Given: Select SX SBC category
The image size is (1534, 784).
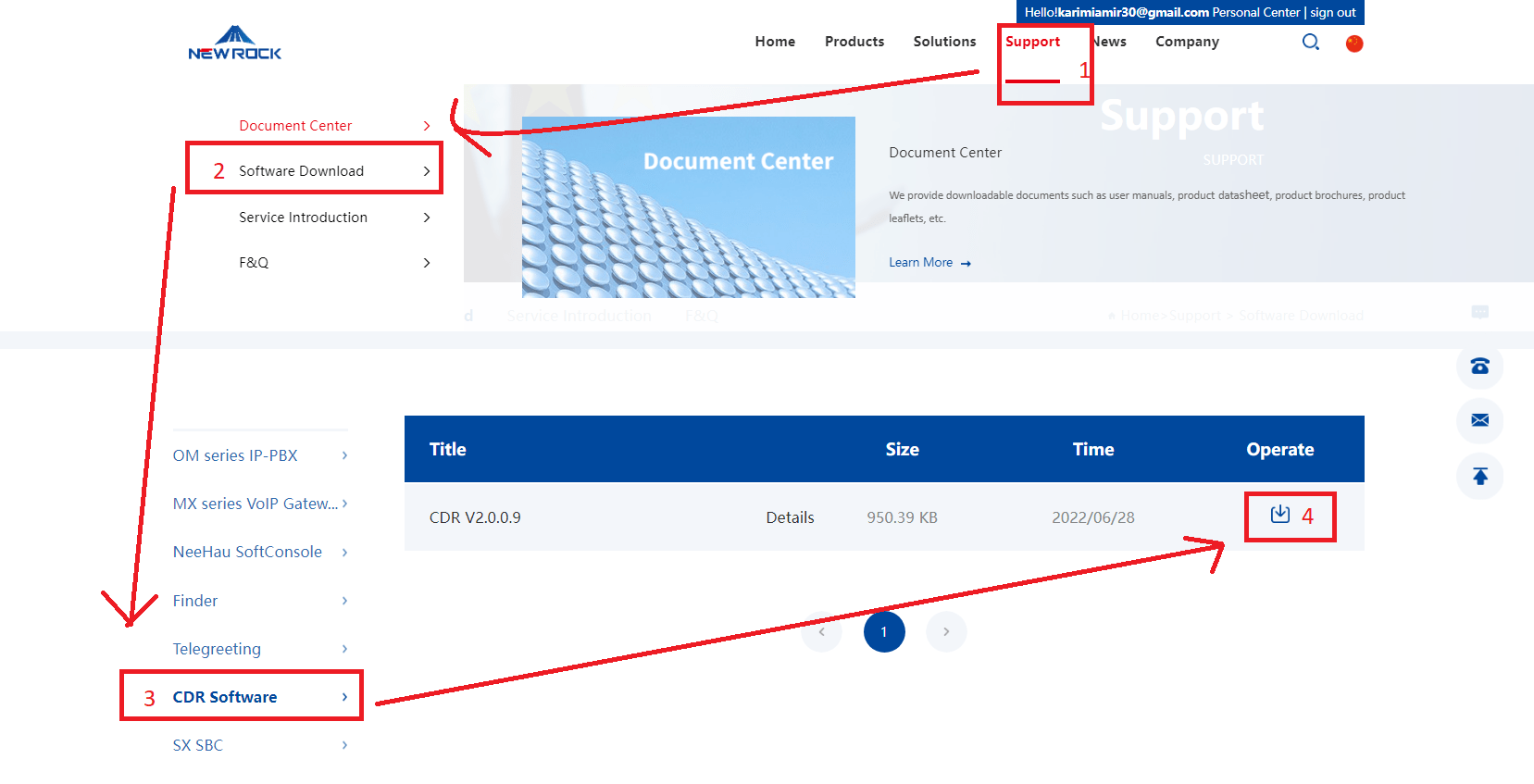Looking at the screenshot, I should click(197, 745).
